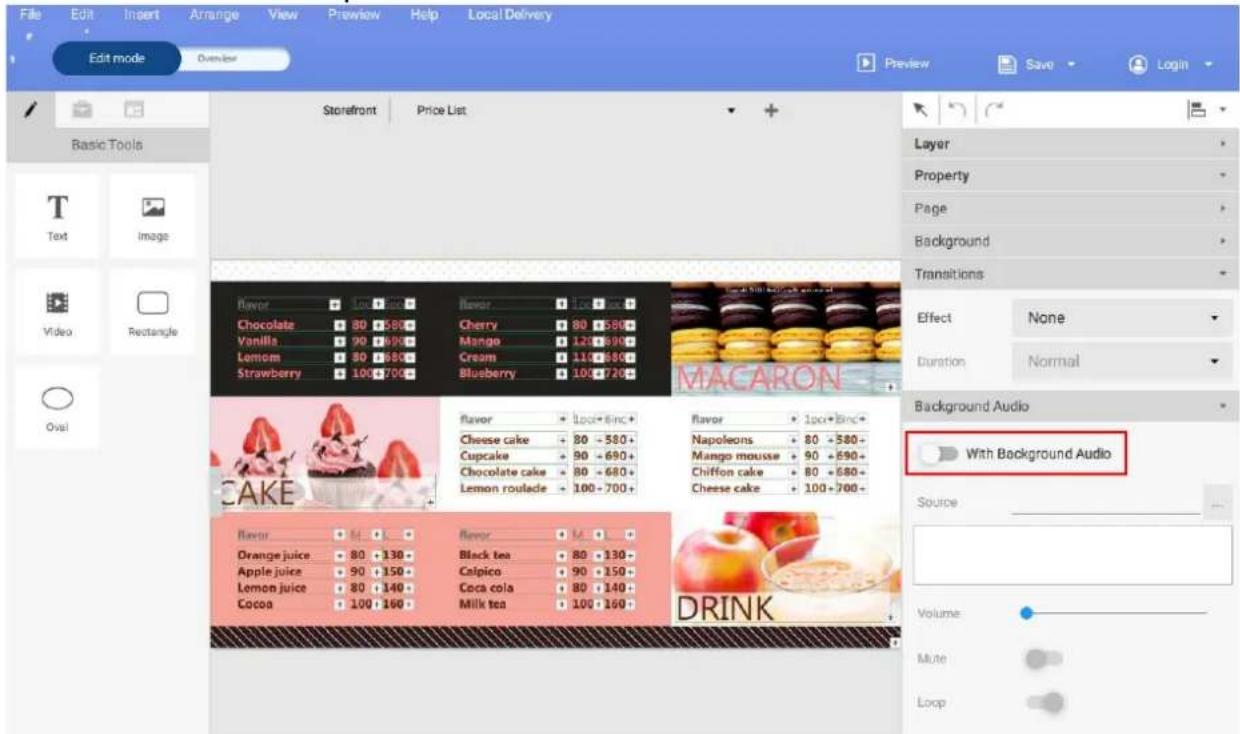Screen dimensions: 1240x734
Task: Select the DRINK apple image
Action: pos(785,568)
